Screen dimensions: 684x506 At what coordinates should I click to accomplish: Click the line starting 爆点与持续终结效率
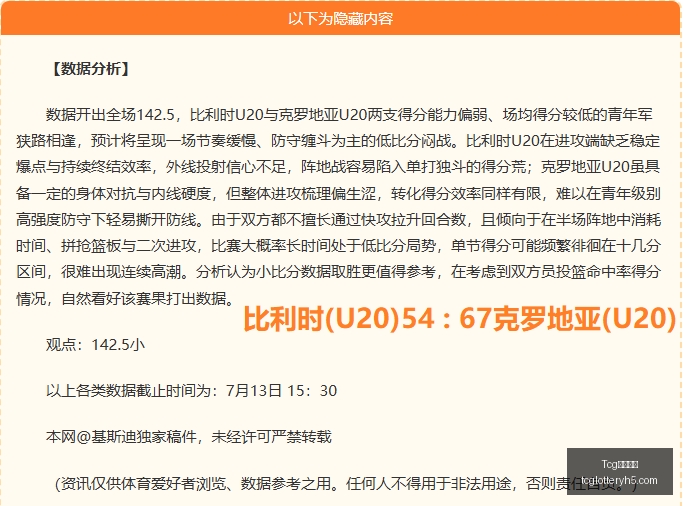pos(338,167)
